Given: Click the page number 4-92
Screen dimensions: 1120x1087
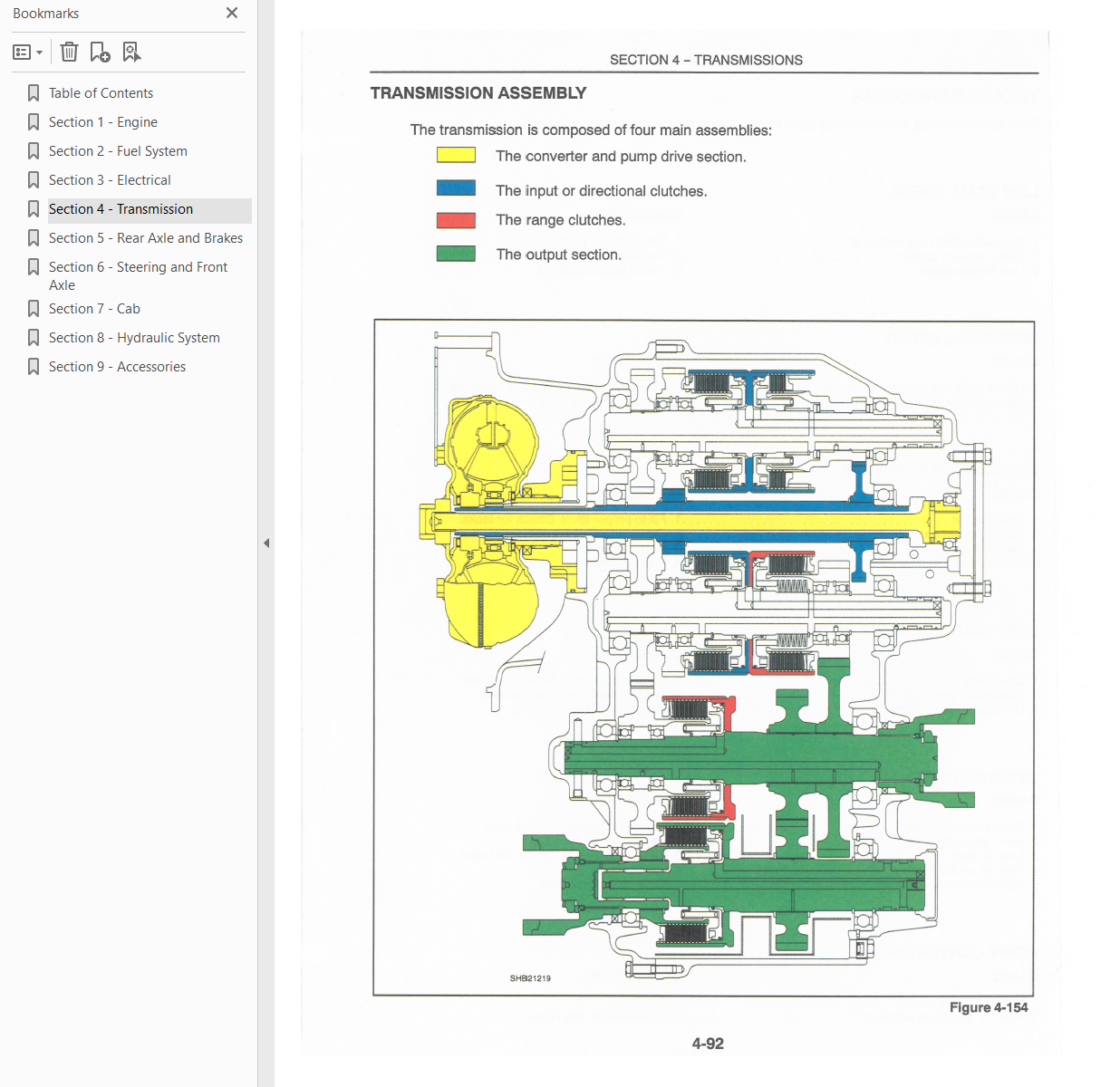Looking at the screenshot, I should pos(708,1044).
